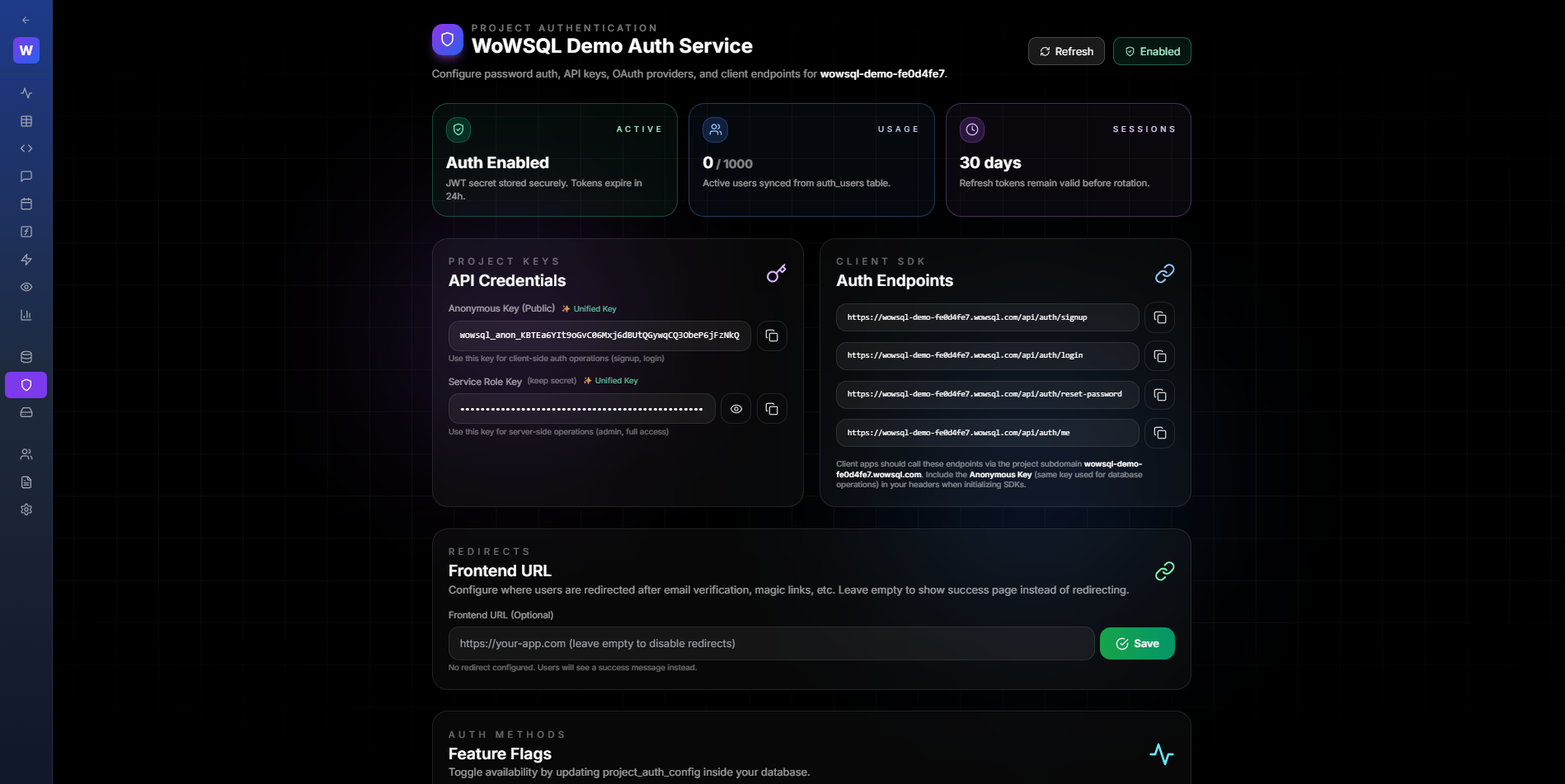
Task: Select the Table editor sidebar icon
Action: click(x=26, y=121)
